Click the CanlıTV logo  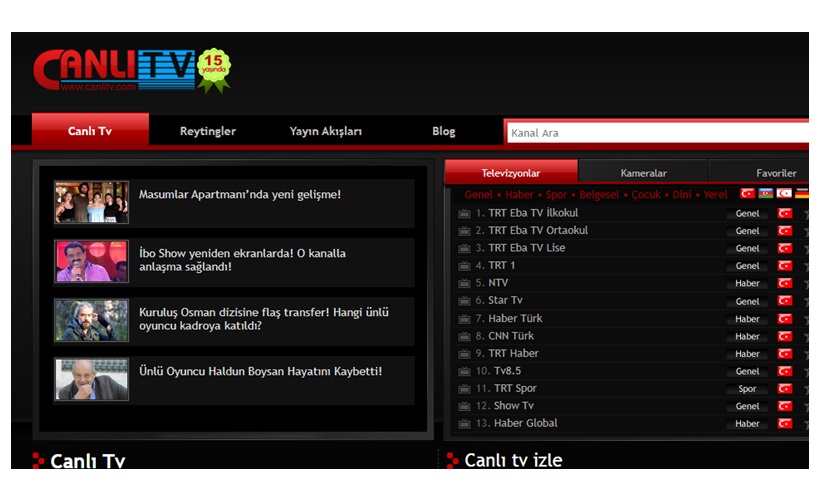[114, 70]
